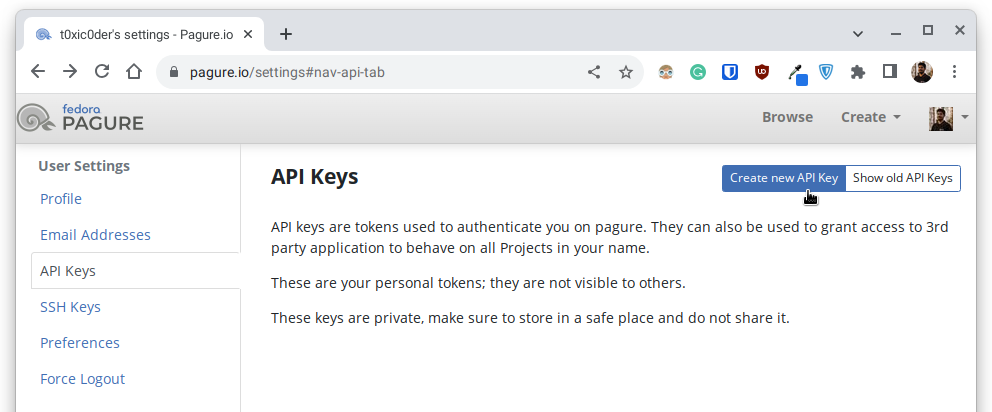Image resolution: width=992 pixels, height=412 pixels.
Task: Click the Create new API Key button
Action: (x=784, y=178)
